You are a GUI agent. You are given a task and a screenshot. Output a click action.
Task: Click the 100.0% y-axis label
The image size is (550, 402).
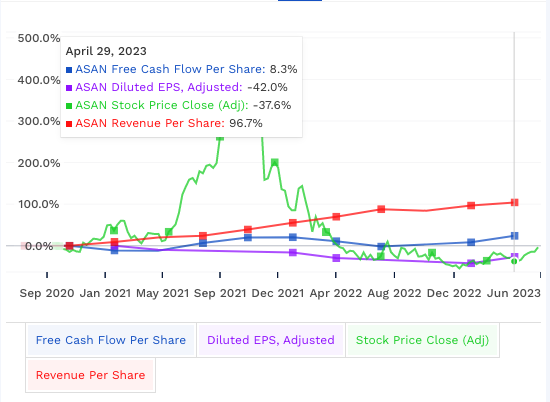(x=39, y=204)
